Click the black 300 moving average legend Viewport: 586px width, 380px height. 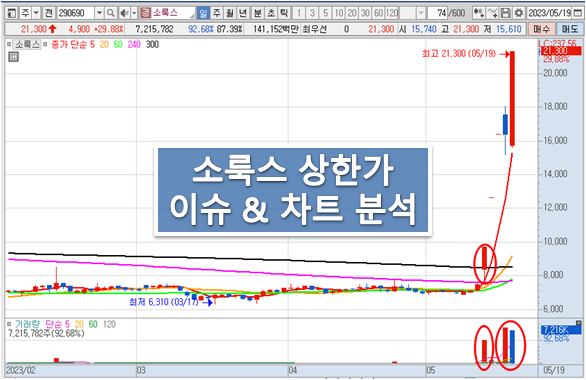pos(152,44)
